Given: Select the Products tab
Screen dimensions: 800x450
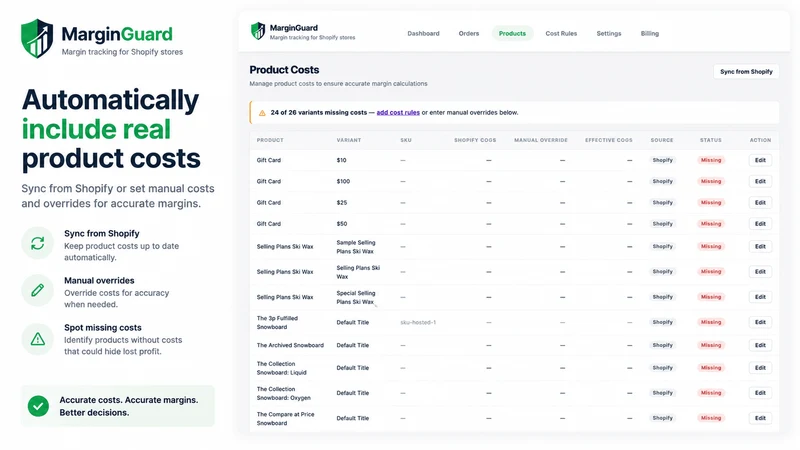Looking at the screenshot, I should [512, 34].
